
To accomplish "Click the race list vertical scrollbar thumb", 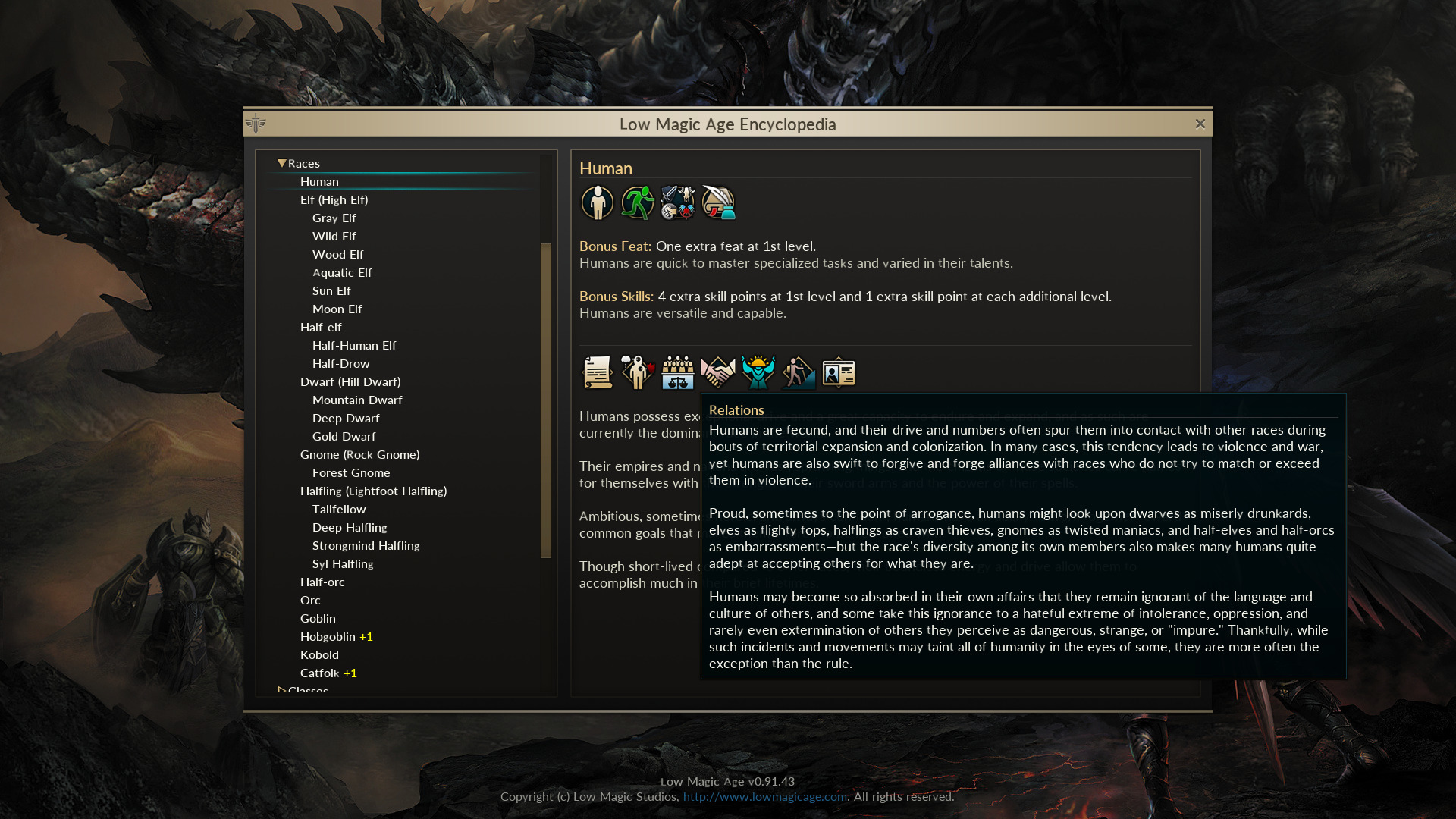I will coord(545,400).
